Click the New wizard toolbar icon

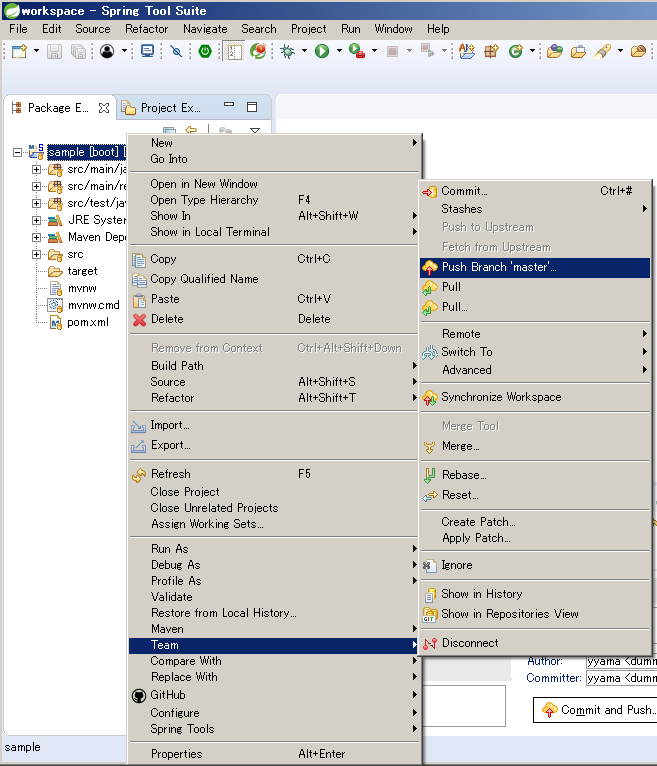[x=20, y=51]
